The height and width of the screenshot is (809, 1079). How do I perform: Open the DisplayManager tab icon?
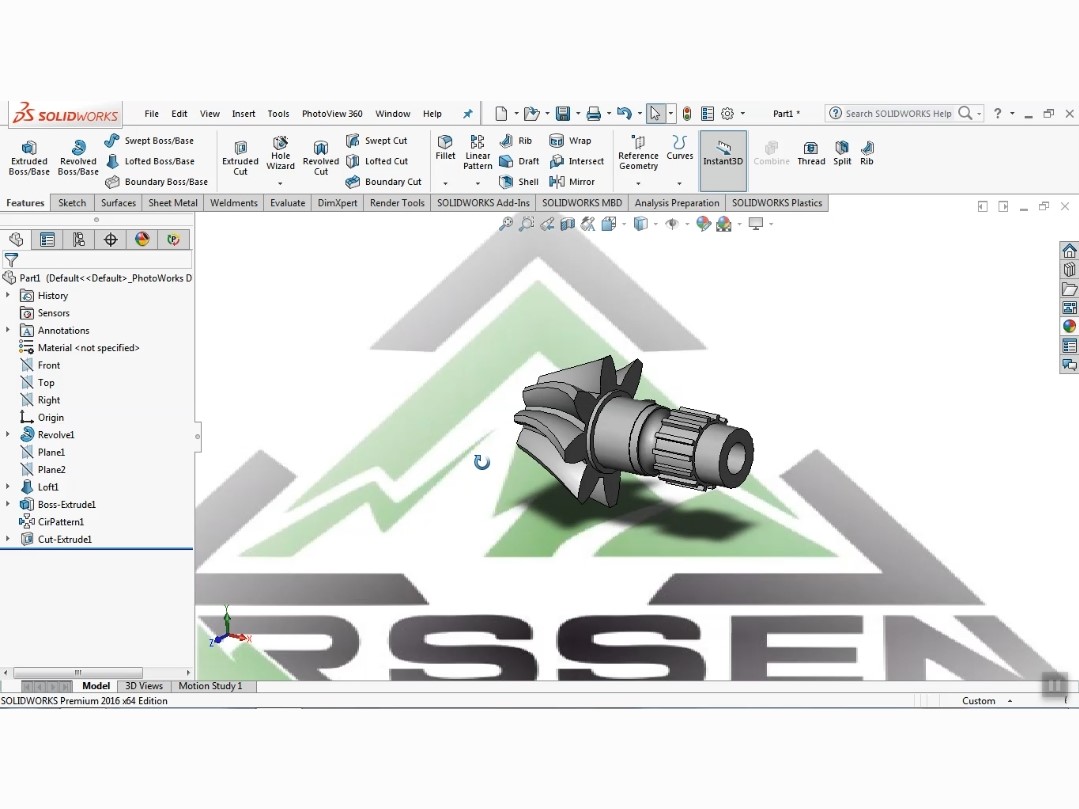point(142,239)
